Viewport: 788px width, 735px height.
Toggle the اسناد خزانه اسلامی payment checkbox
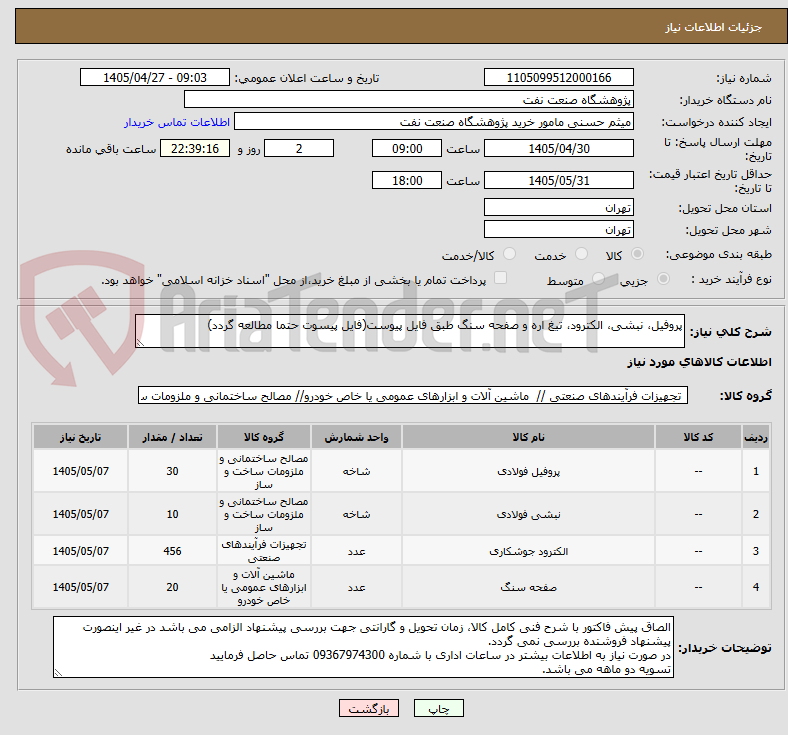500,278
